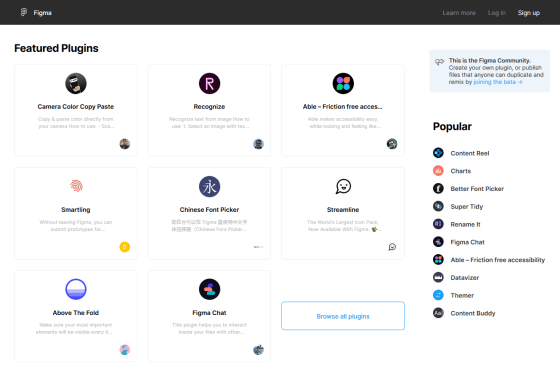The width and height of the screenshot is (560, 367).
Task: Click Able icon in Popular list
Action: click(438, 260)
